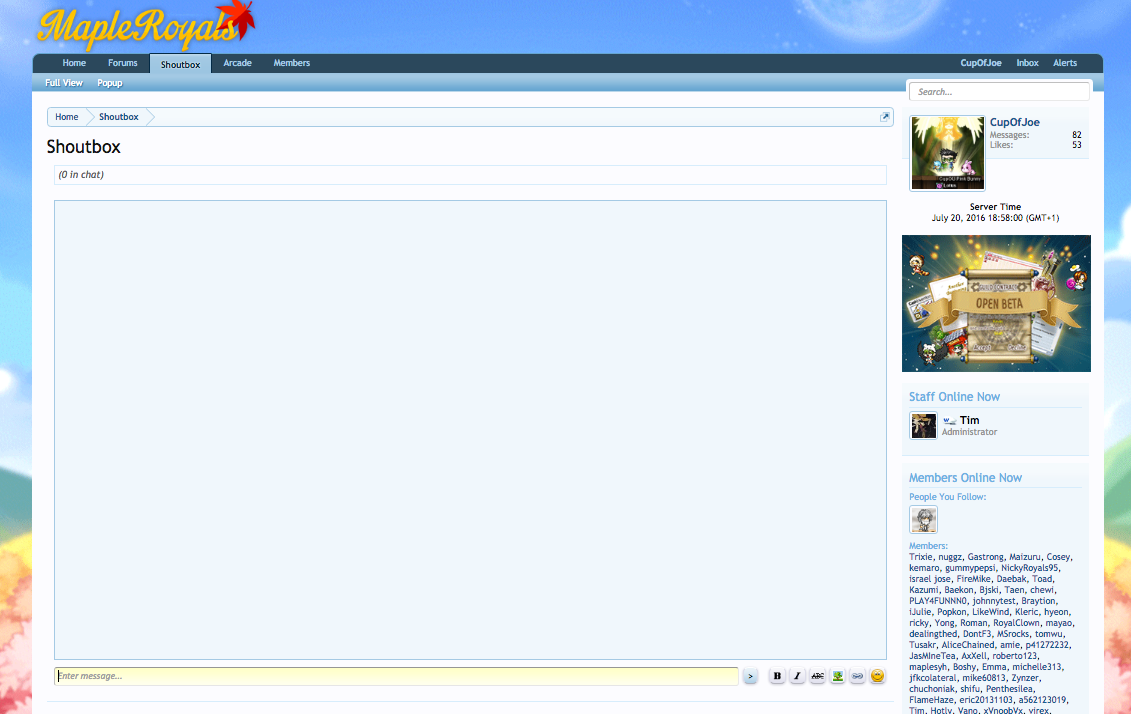Click the MapleRoyals logo
Image resolution: width=1131 pixels, height=714 pixels.
click(145, 26)
